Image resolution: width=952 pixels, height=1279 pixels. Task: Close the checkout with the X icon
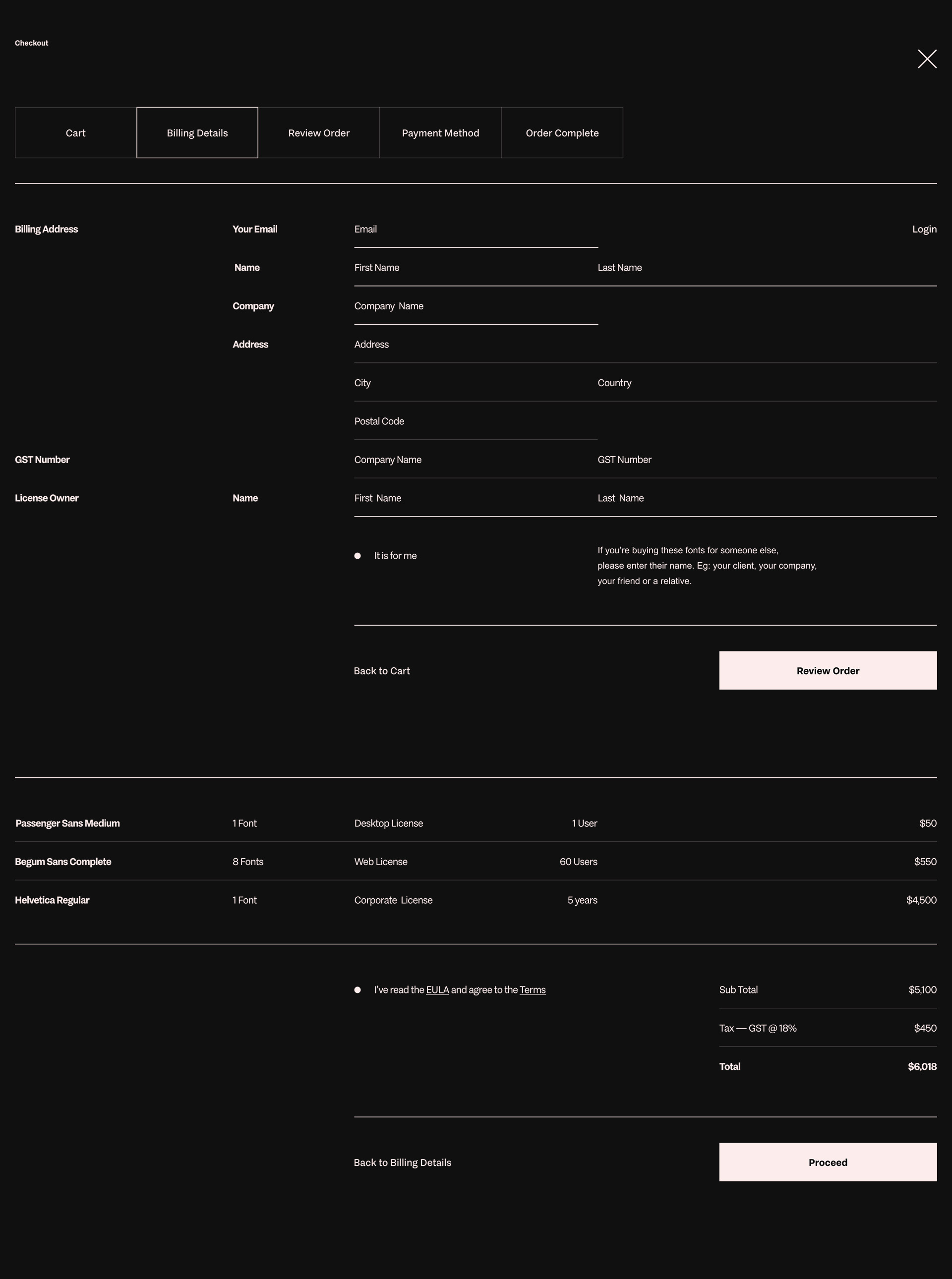pyautogui.click(x=927, y=59)
